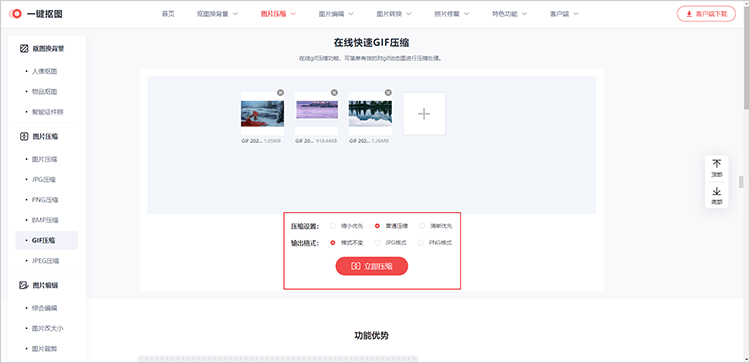Click the 1.05MB file size text
The height and width of the screenshot is (363, 750).
click(x=273, y=141)
